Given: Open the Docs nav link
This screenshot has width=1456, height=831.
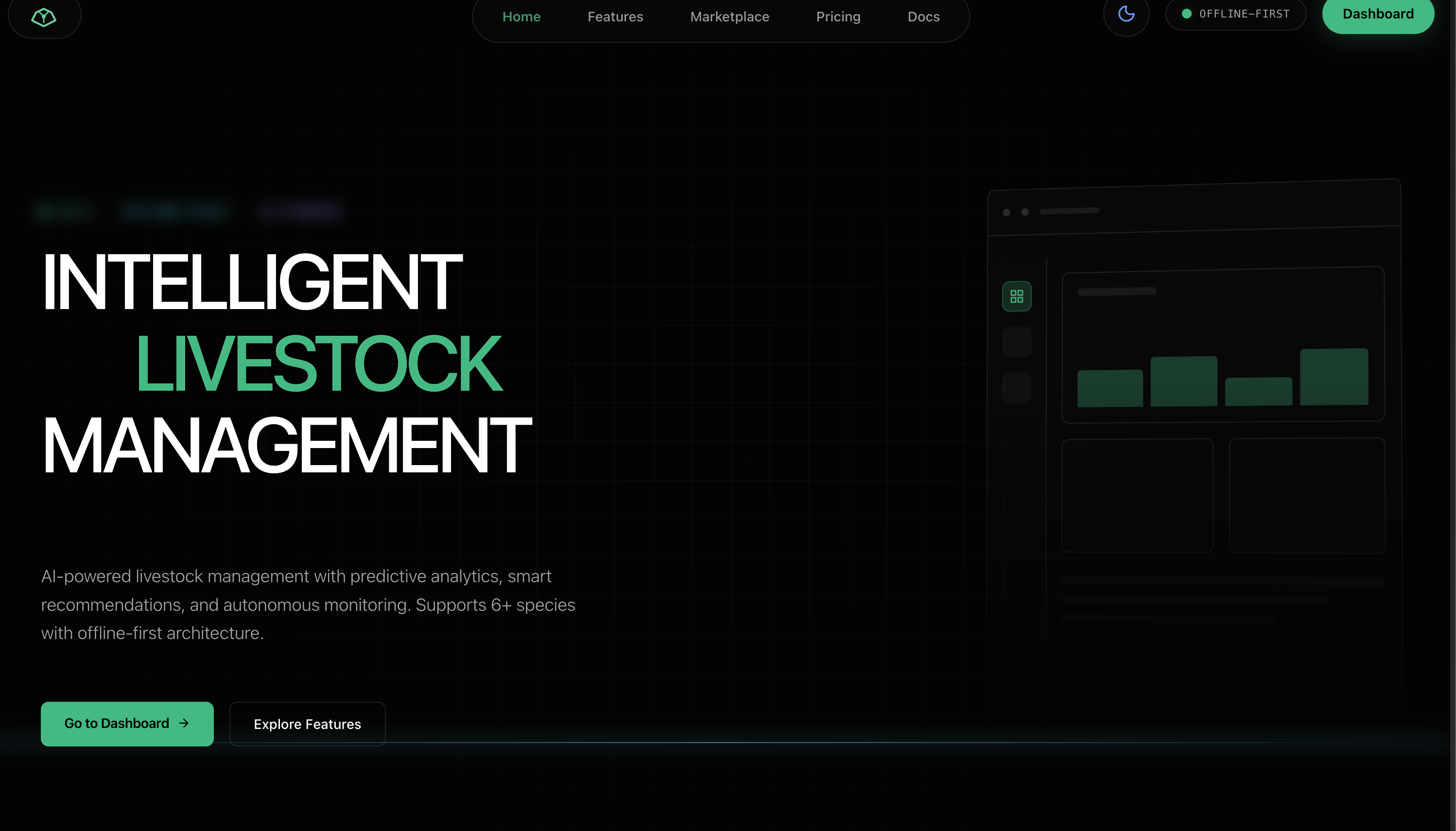Looking at the screenshot, I should click(923, 17).
